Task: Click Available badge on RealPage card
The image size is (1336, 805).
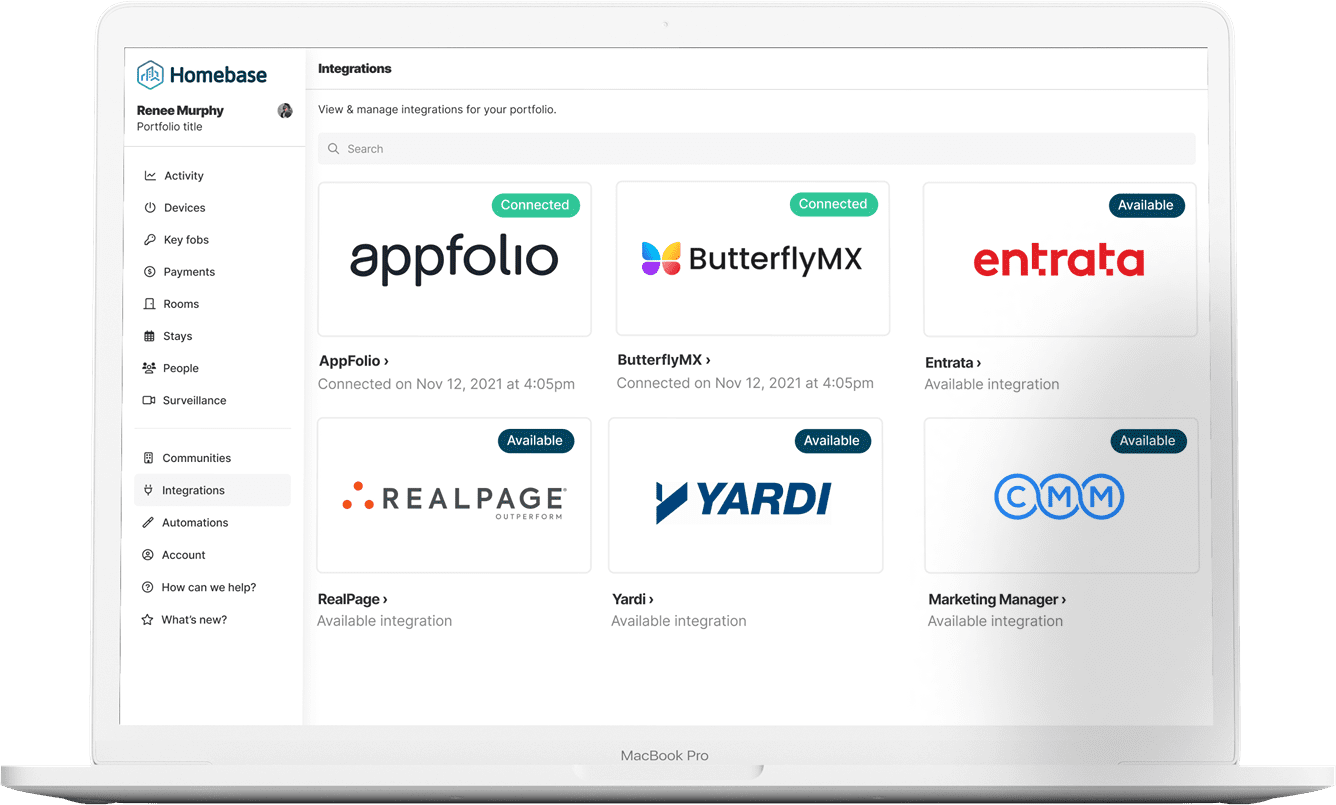Action: 535,441
